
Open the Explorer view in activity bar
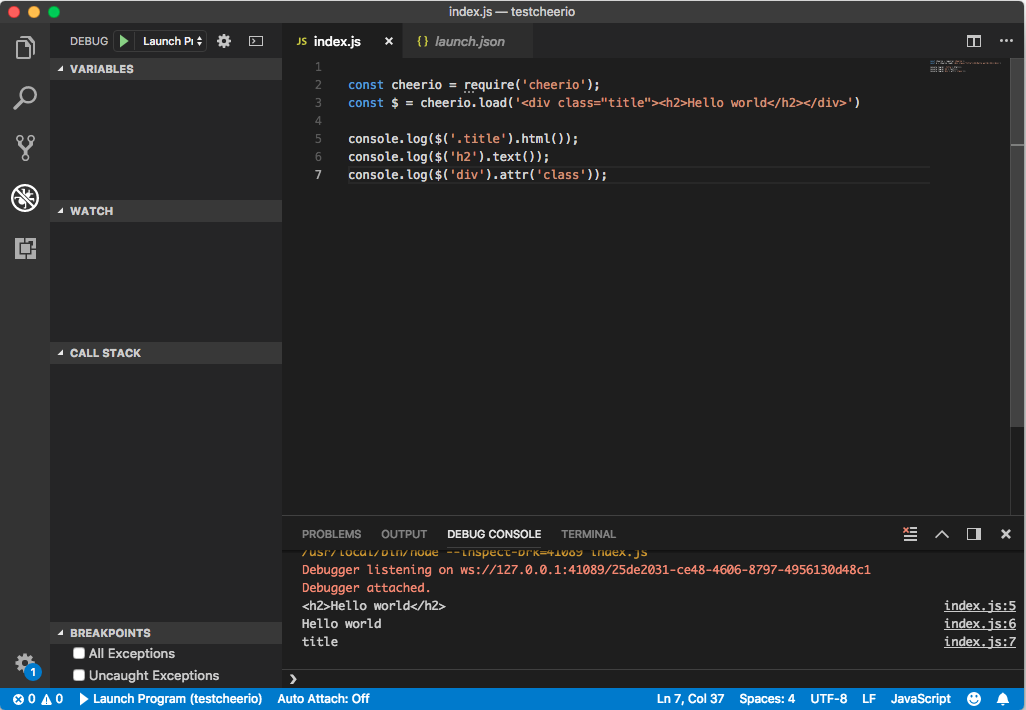[x=25, y=48]
